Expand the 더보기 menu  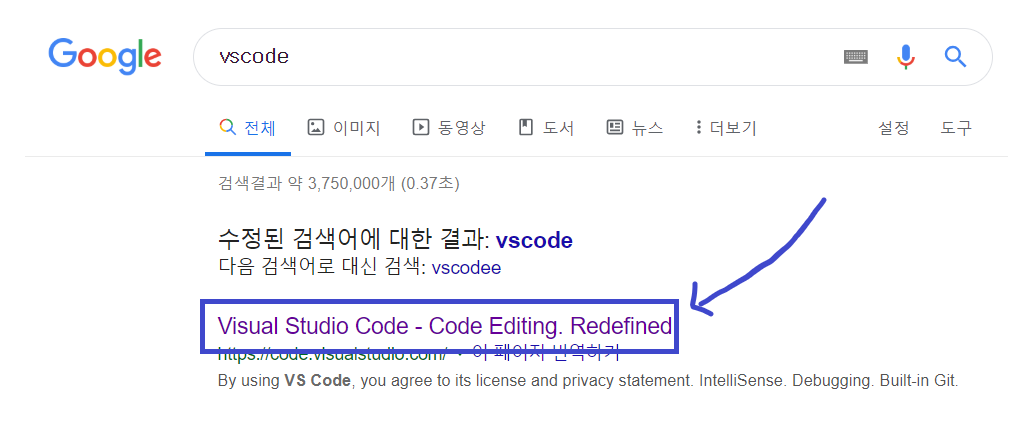coord(726,127)
